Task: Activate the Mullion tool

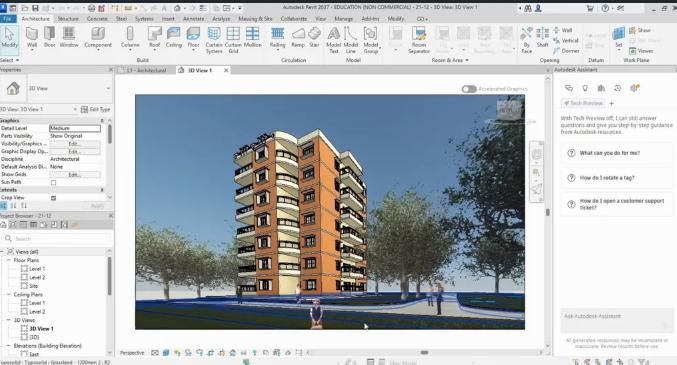Action: click(253, 37)
